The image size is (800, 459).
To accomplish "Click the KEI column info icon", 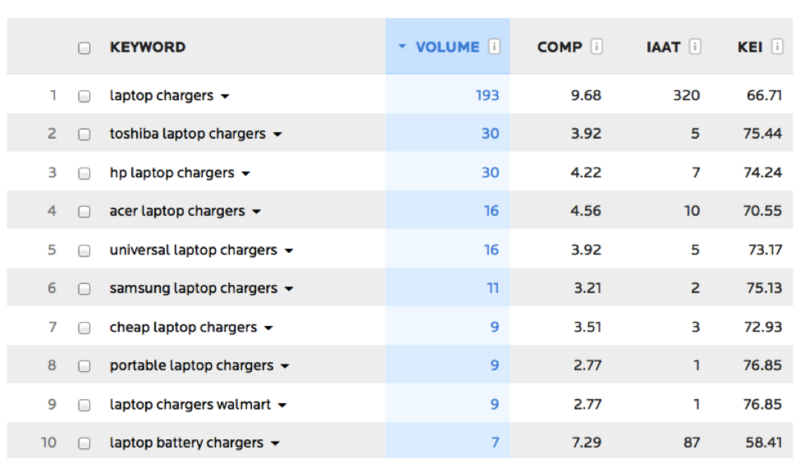I will pyautogui.click(x=777, y=46).
